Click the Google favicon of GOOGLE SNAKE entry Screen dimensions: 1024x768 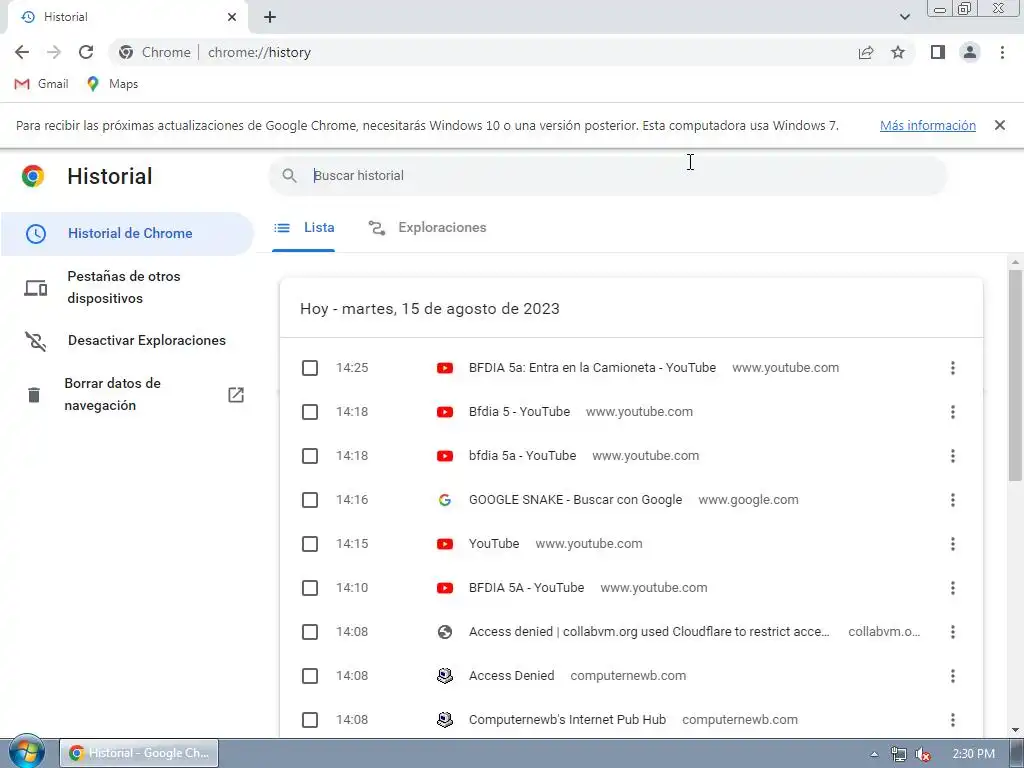(445, 500)
